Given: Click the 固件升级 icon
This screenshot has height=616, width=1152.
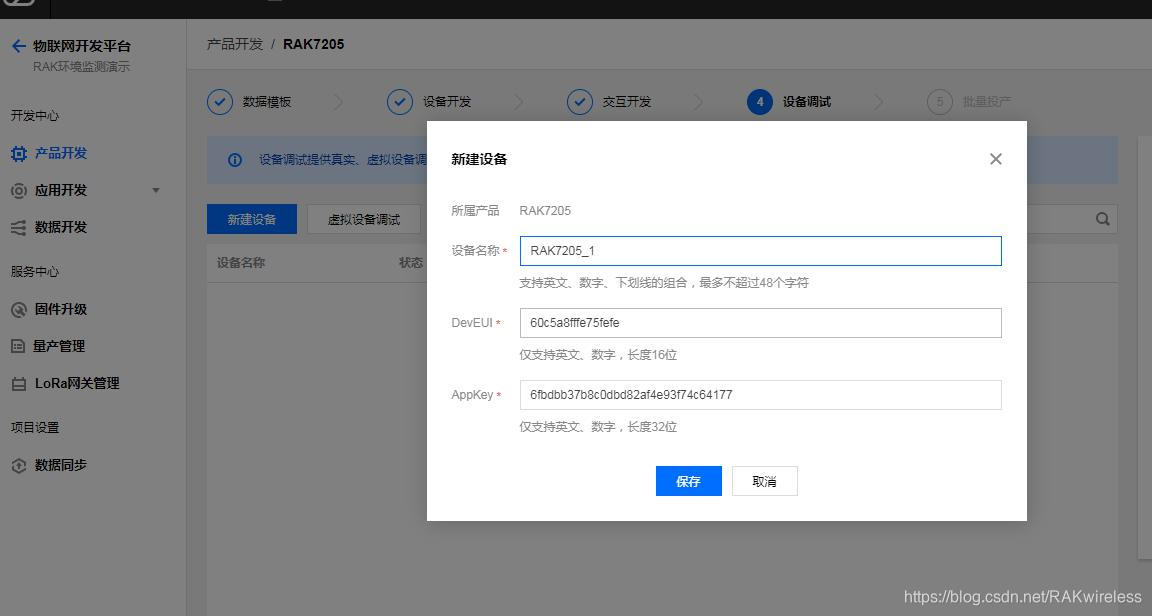Looking at the screenshot, I should click(x=18, y=310).
